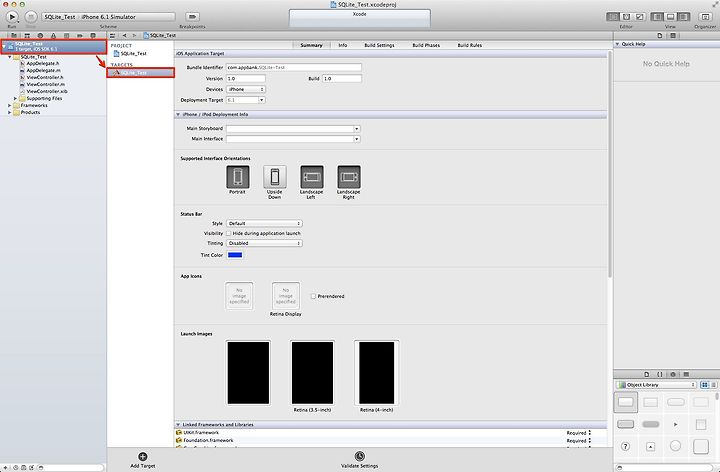
Task: Select the Standard editor button
Action: pyautogui.click(x=613, y=17)
